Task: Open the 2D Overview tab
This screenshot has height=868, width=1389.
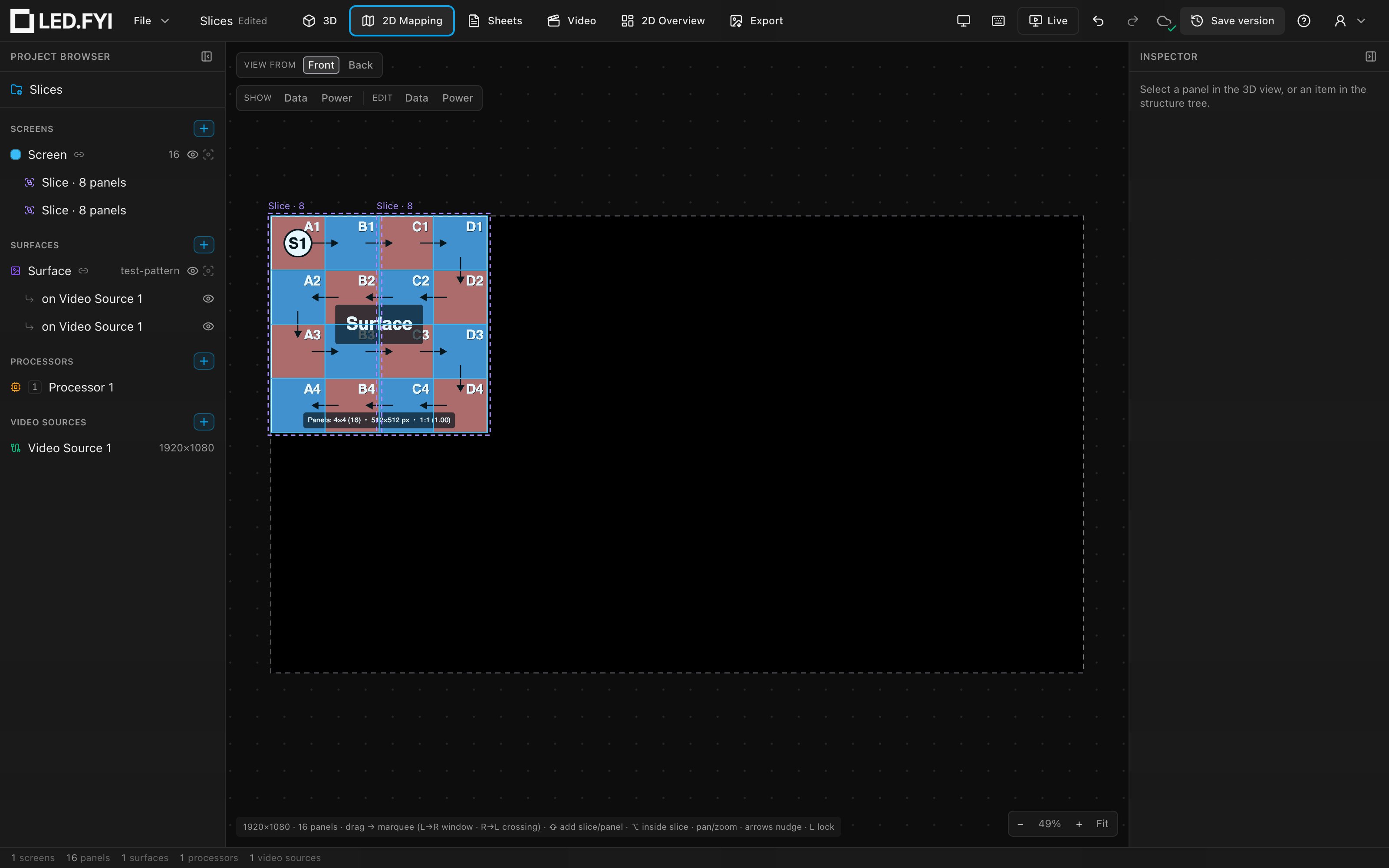Action: [663, 21]
